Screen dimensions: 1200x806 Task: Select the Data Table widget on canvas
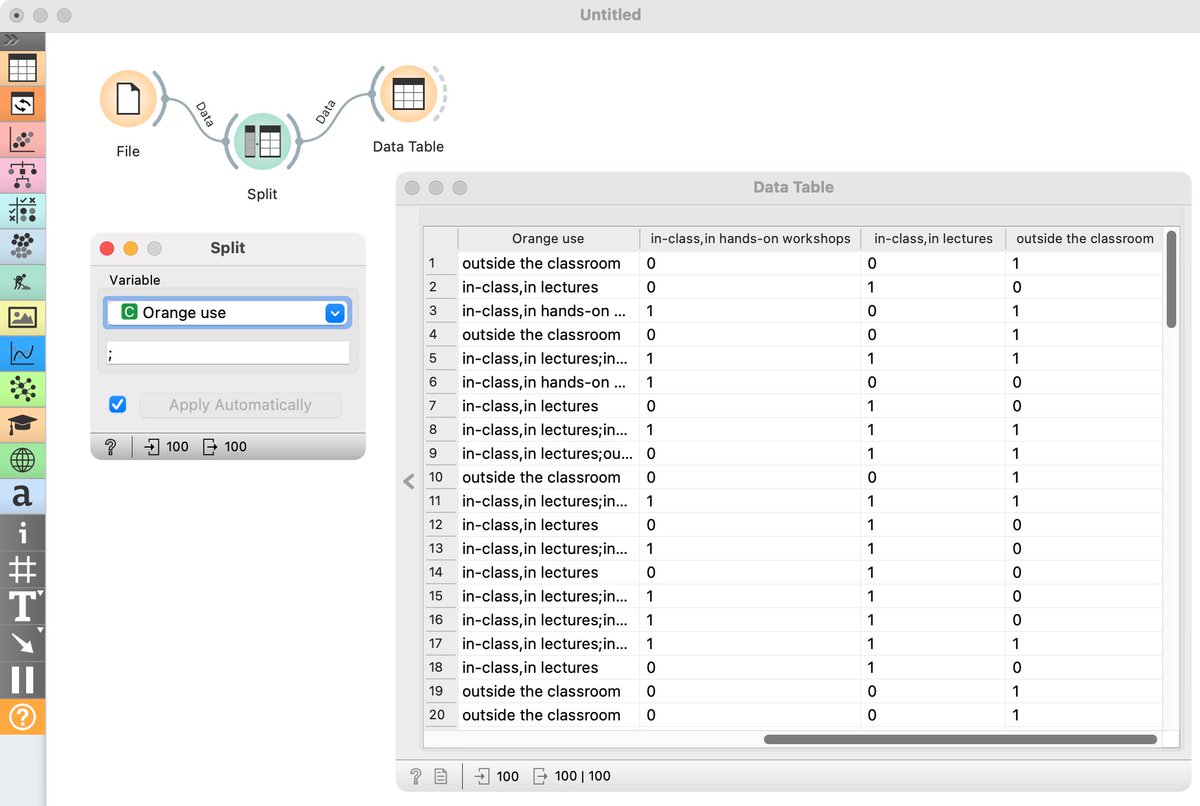point(408,94)
